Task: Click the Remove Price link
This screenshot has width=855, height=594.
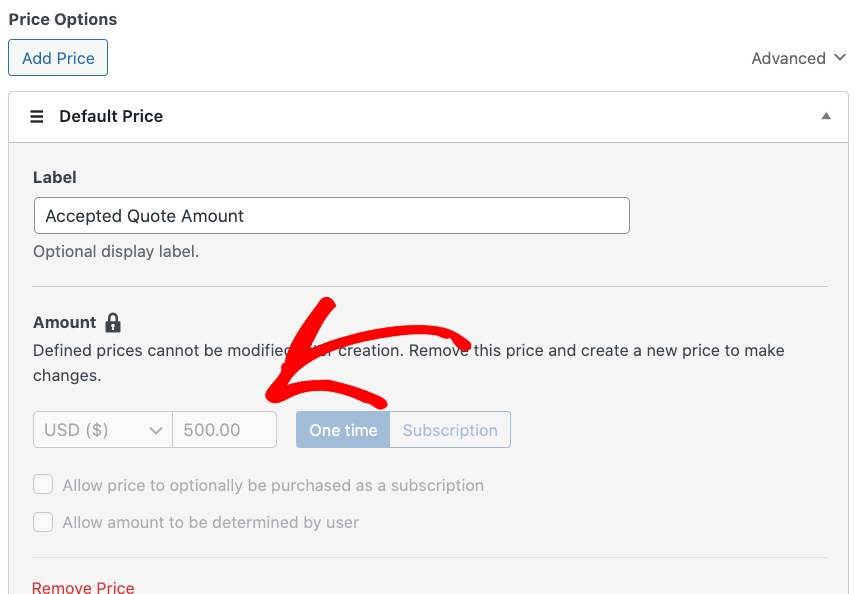Action: click(83, 587)
